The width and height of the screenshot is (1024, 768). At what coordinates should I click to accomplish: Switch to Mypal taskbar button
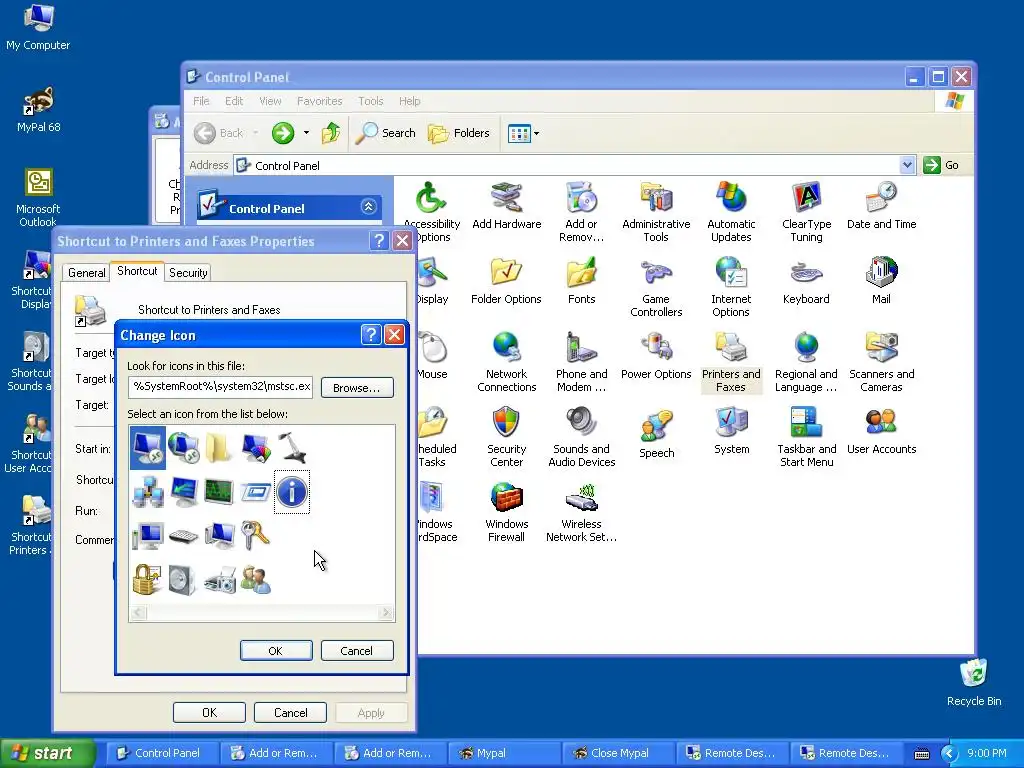pyautogui.click(x=505, y=753)
